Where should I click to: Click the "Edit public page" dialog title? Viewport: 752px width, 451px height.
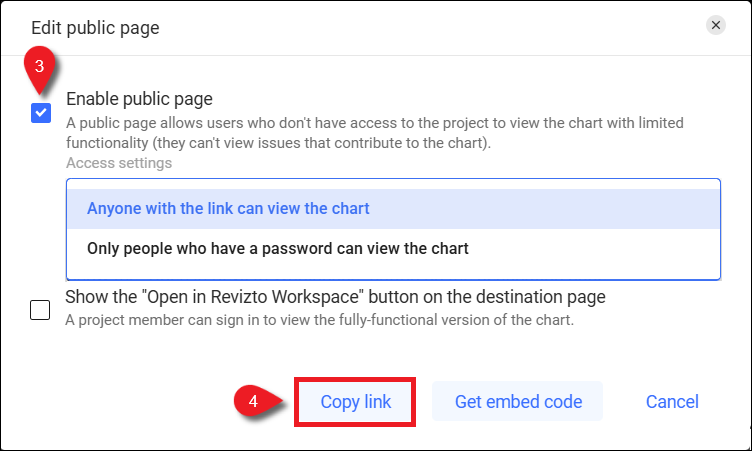click(95, 28)
